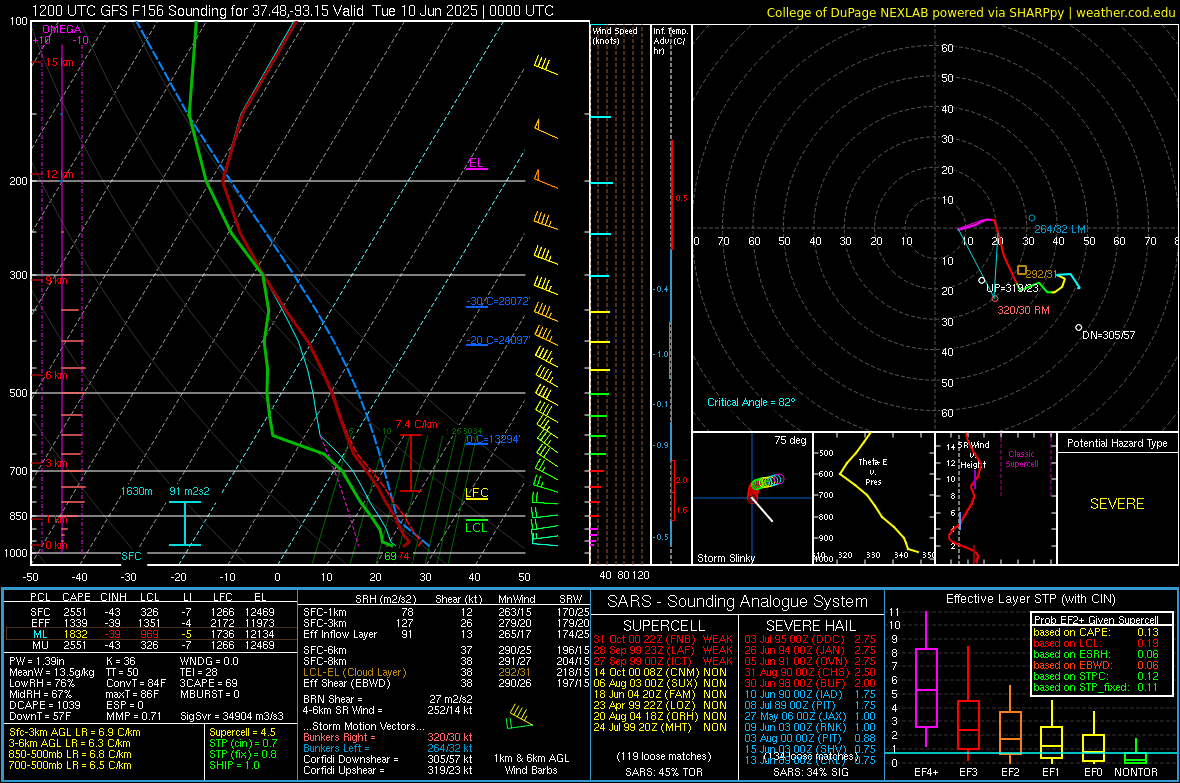Click the SigSvr = 34904 m3/s3 value
This screenshot has width=1180, height=783.
pyautogui.click(x=232, y=716)
